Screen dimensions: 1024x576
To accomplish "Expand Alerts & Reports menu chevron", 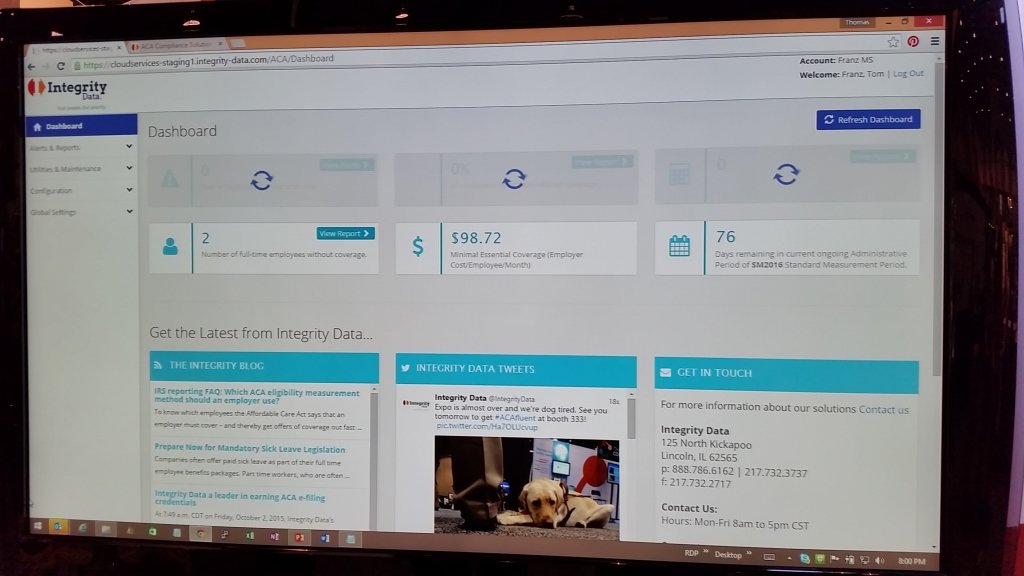I will [x=129, y=146].
